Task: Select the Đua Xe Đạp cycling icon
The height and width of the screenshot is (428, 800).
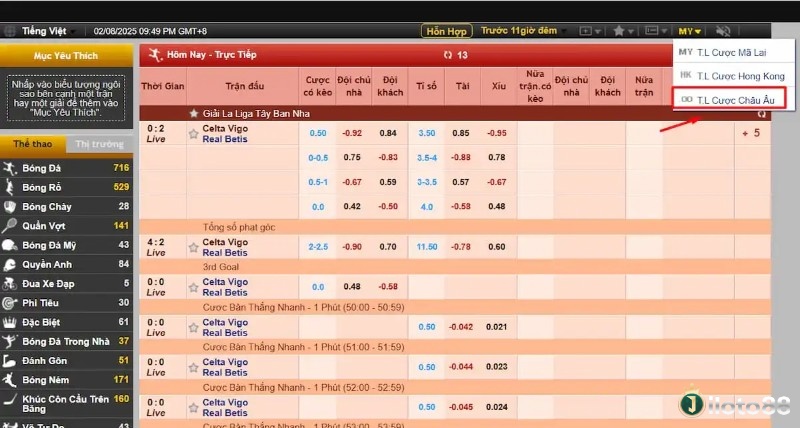Action: pos(9,284)
